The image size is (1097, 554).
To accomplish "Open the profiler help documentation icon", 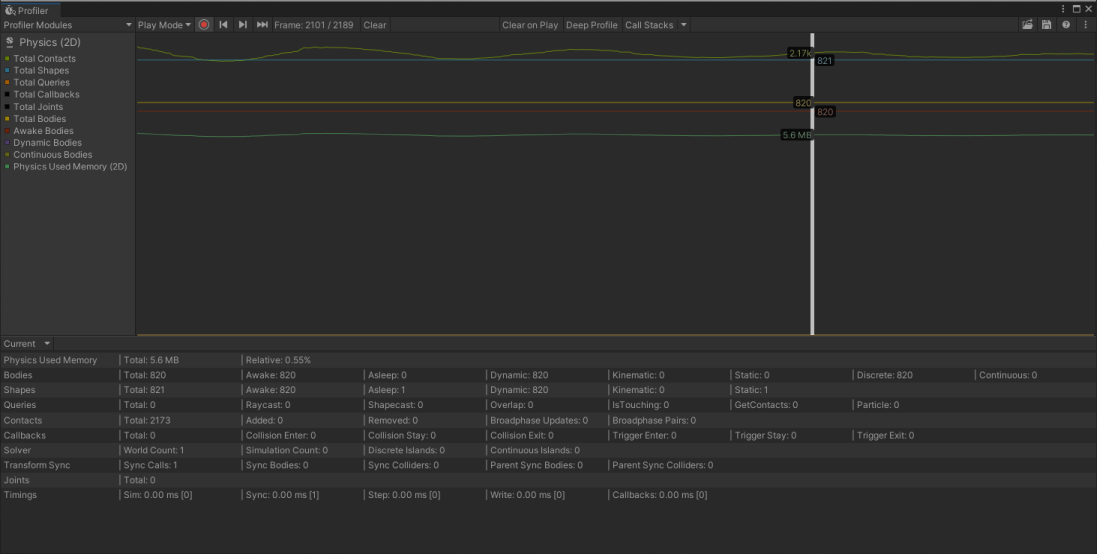I will pos(1066,25).
